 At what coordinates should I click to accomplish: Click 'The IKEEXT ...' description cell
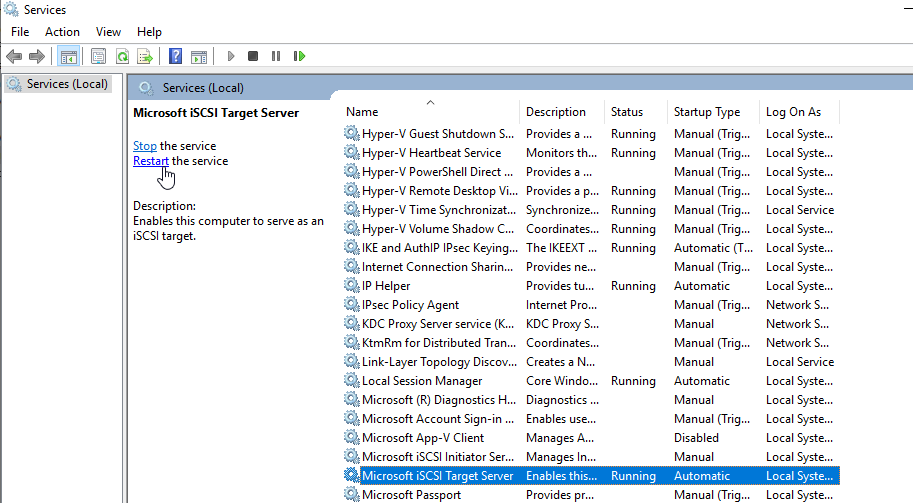(561, 247)
